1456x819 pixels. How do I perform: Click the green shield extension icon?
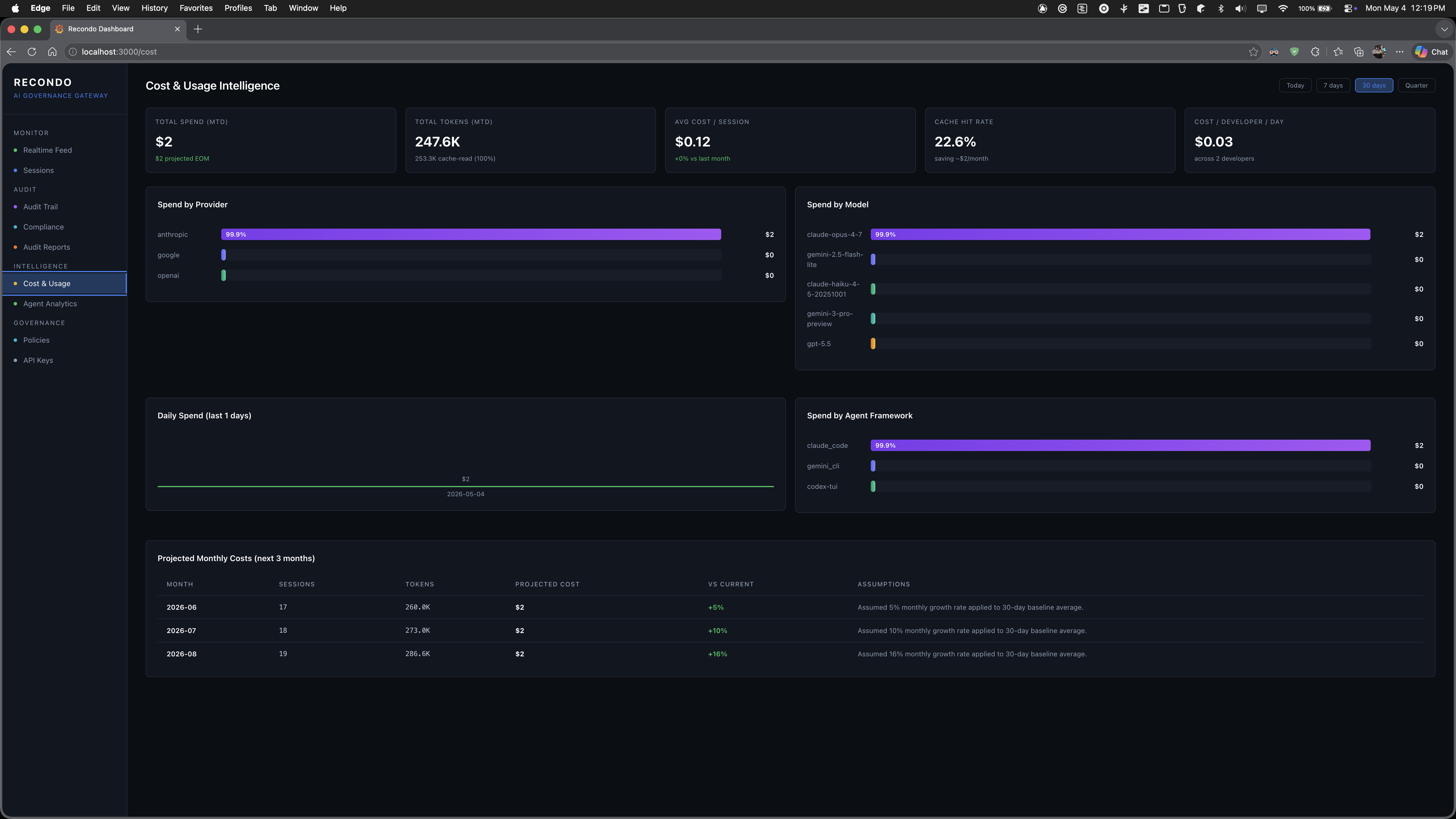[1294, 52]
